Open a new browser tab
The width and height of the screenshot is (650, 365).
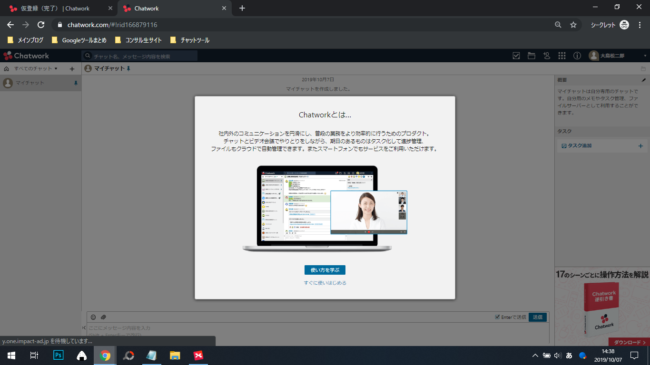point(242,8)
